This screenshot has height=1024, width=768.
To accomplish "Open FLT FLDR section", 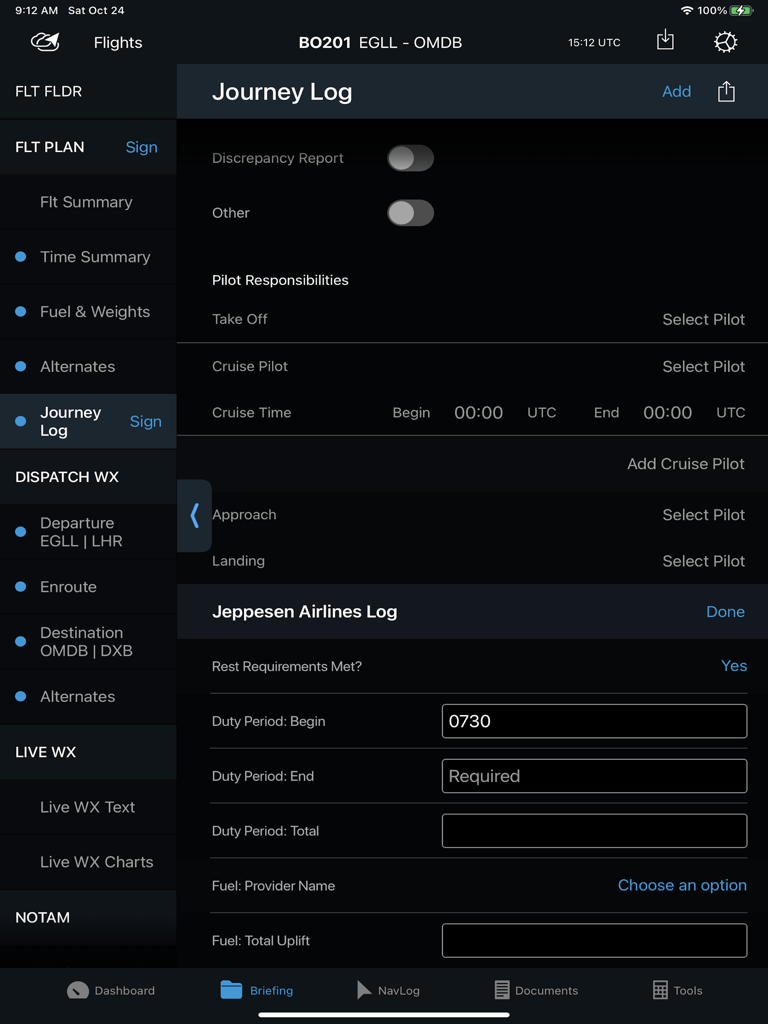I will tap(88, 91).
